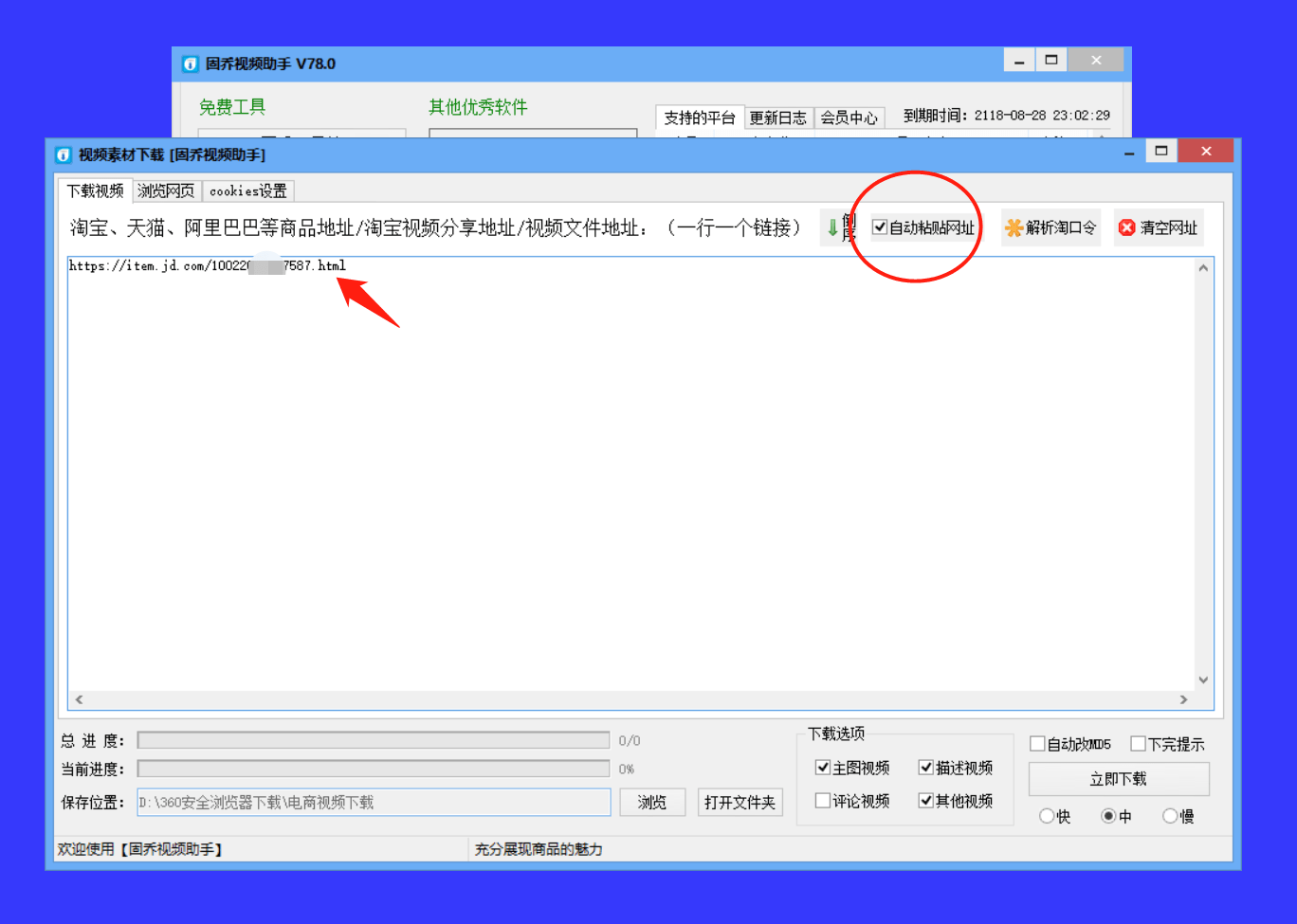
Task: Toggle the 其他视频 checkbox
Action: 926,801
